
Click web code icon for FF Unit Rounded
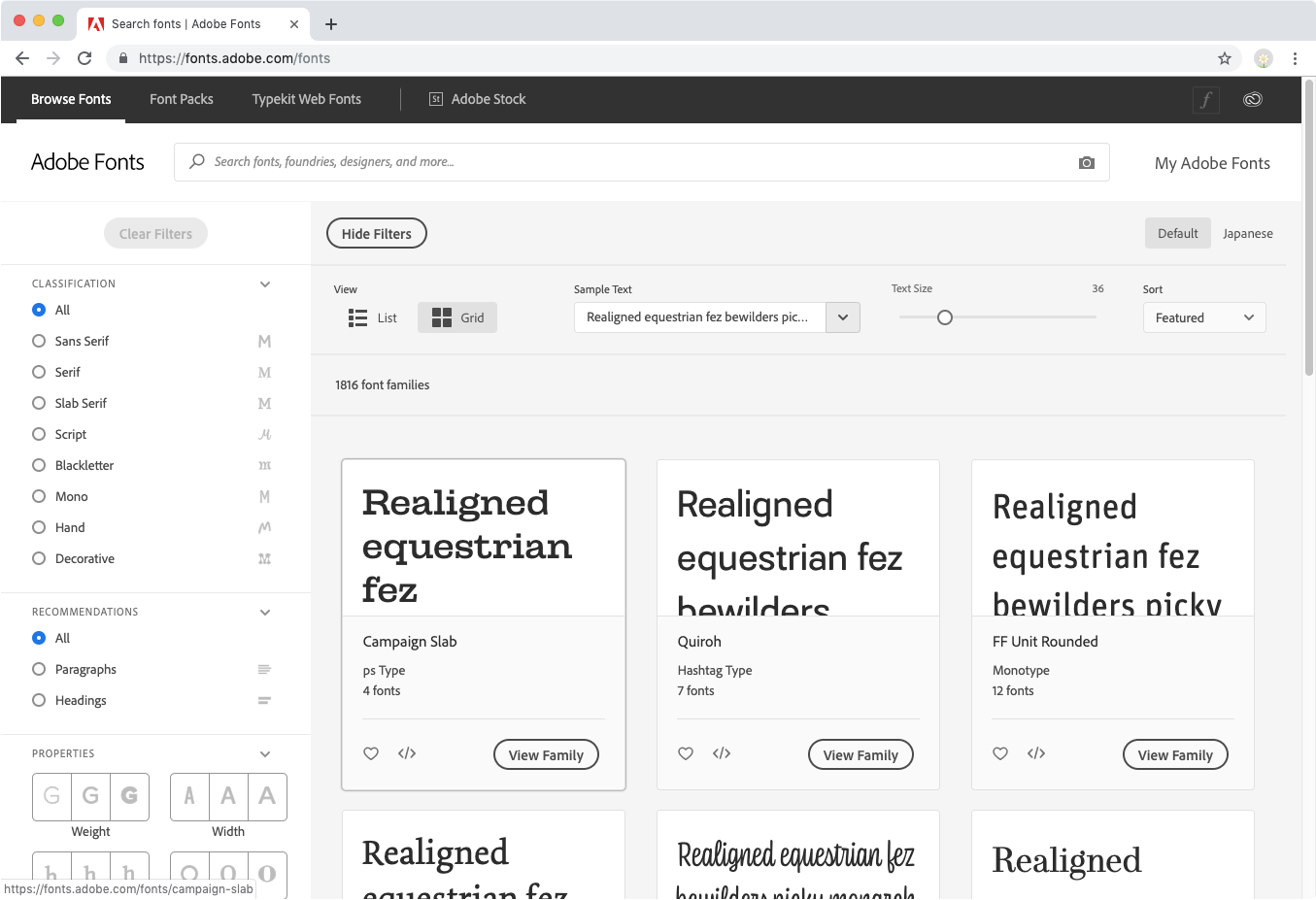click(1036, 753)
